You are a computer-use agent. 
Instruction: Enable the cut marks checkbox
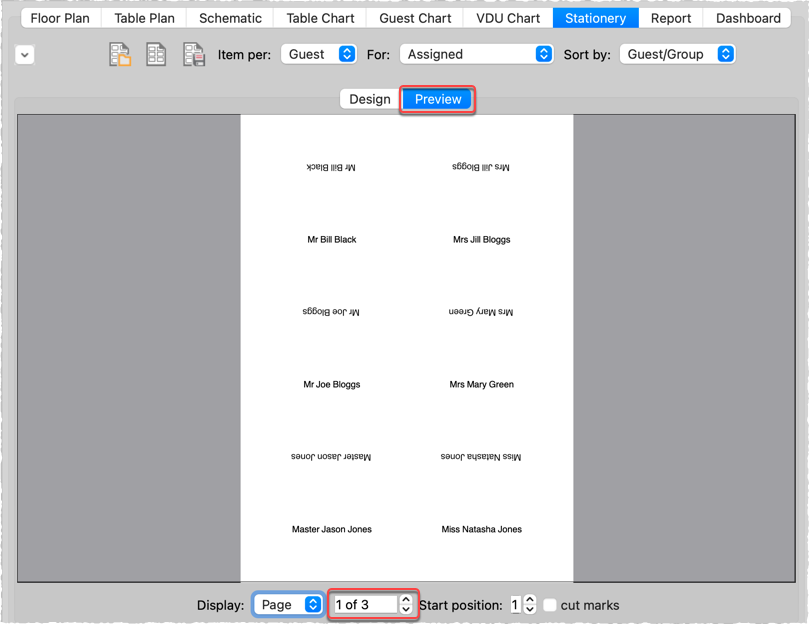tap(550, 605)
